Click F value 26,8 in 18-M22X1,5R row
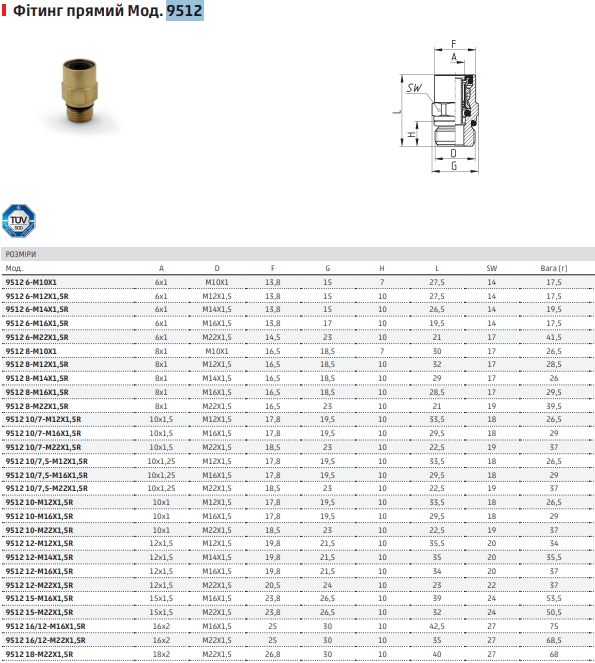Screen dimensions: 595x663 273,654
